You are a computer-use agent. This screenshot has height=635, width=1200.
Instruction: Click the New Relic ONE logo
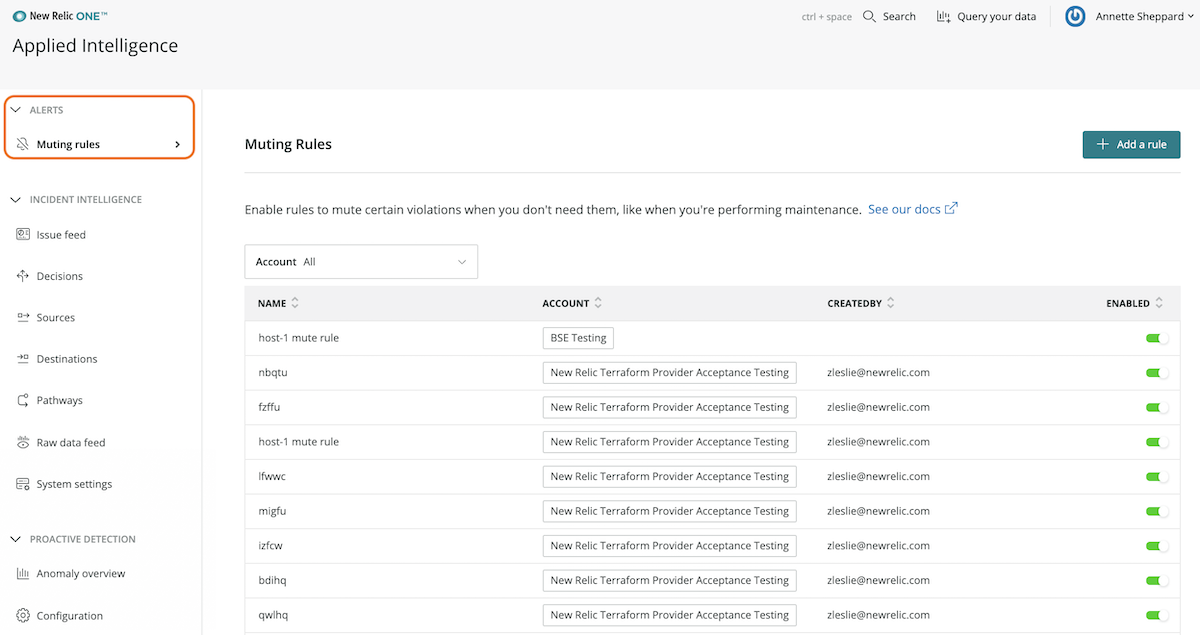61,16
